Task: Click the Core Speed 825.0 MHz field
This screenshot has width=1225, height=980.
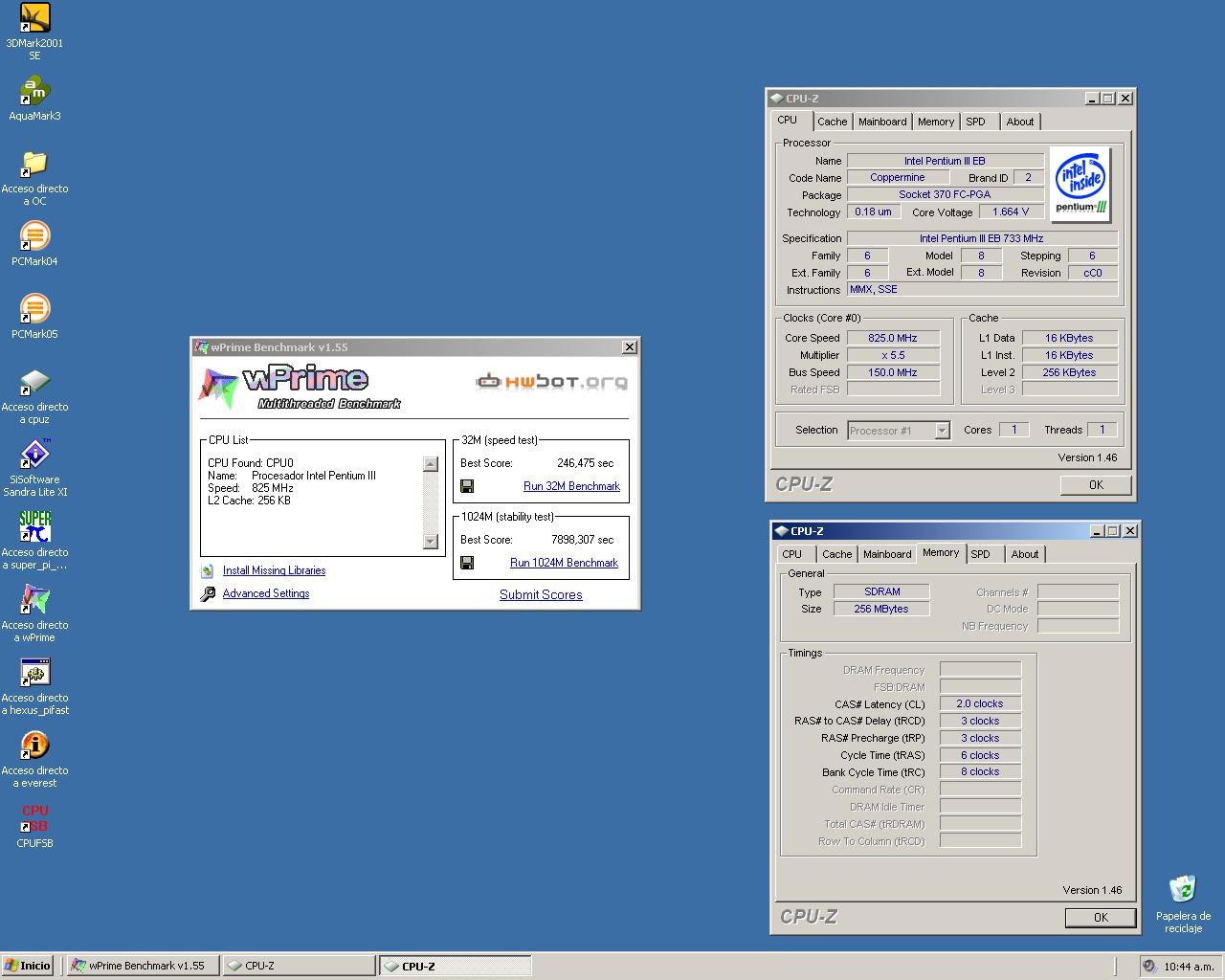Action: pos(893,338)
